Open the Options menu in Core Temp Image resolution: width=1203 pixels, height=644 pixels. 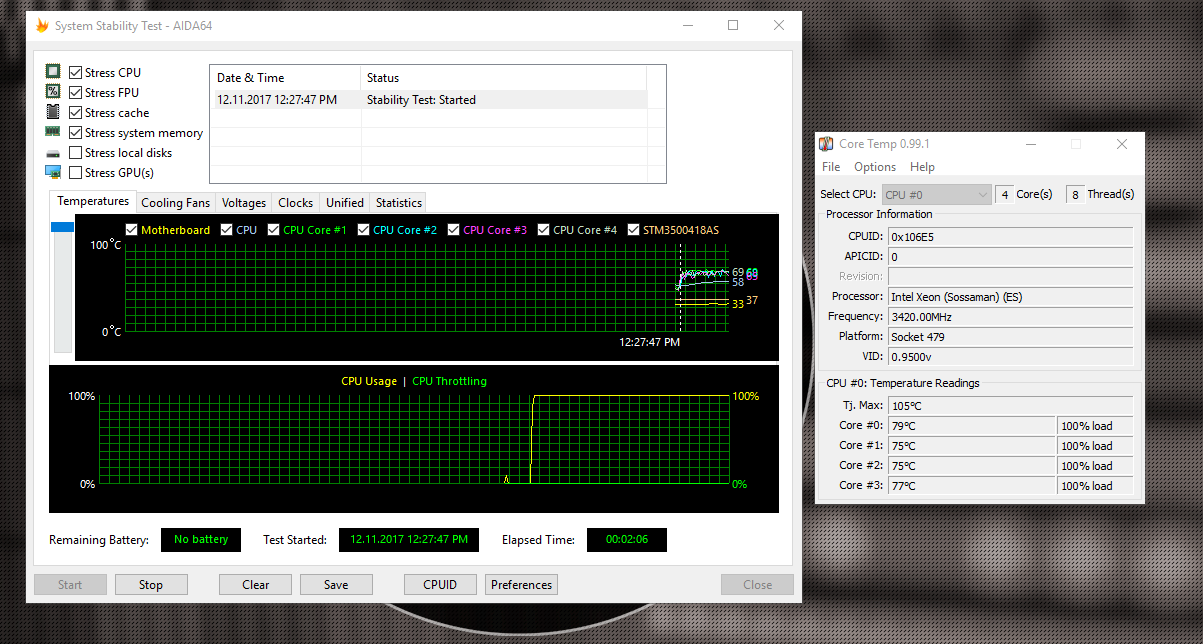(875, 167)
